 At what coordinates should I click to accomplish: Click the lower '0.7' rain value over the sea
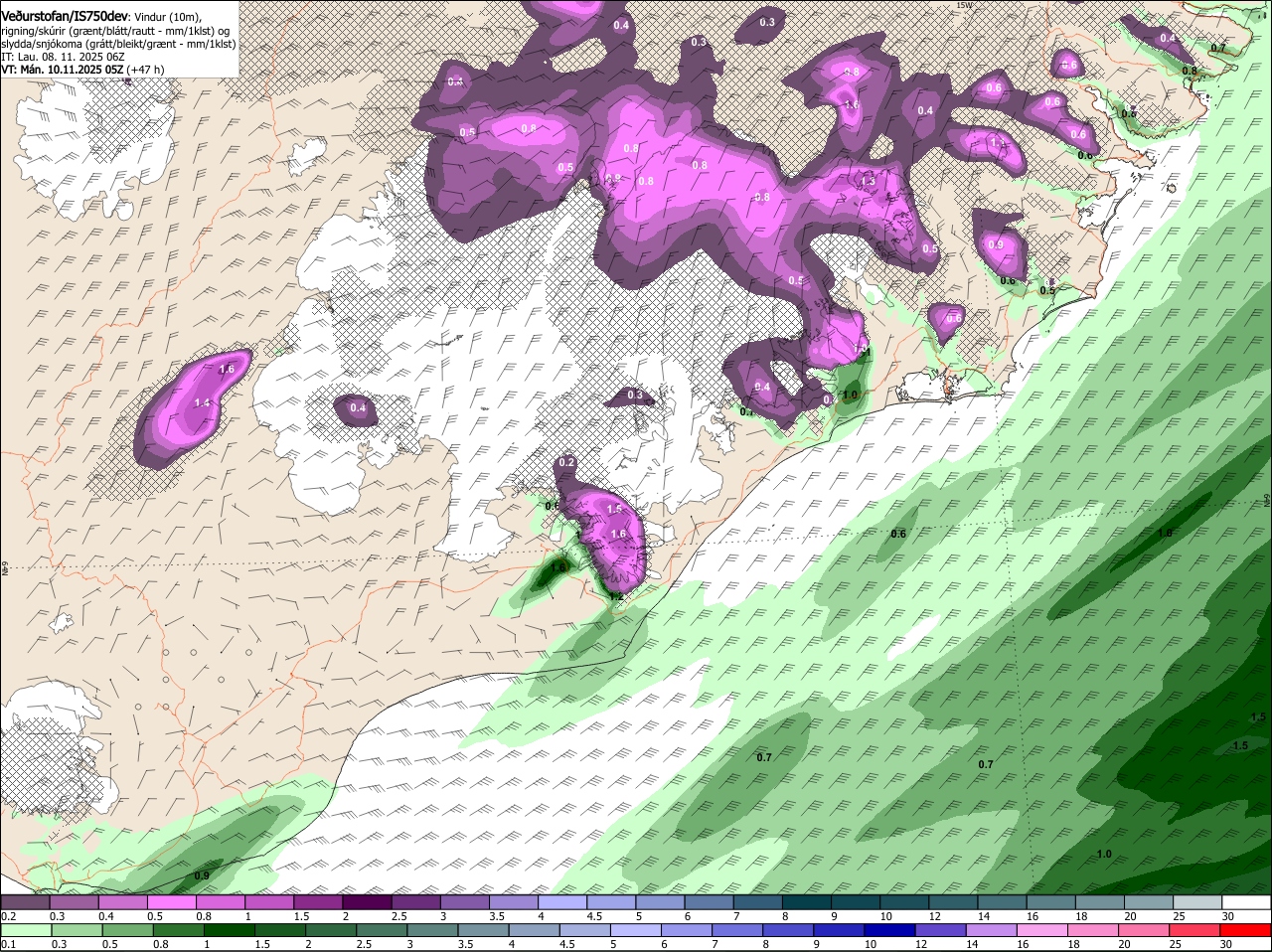point(986,764)
